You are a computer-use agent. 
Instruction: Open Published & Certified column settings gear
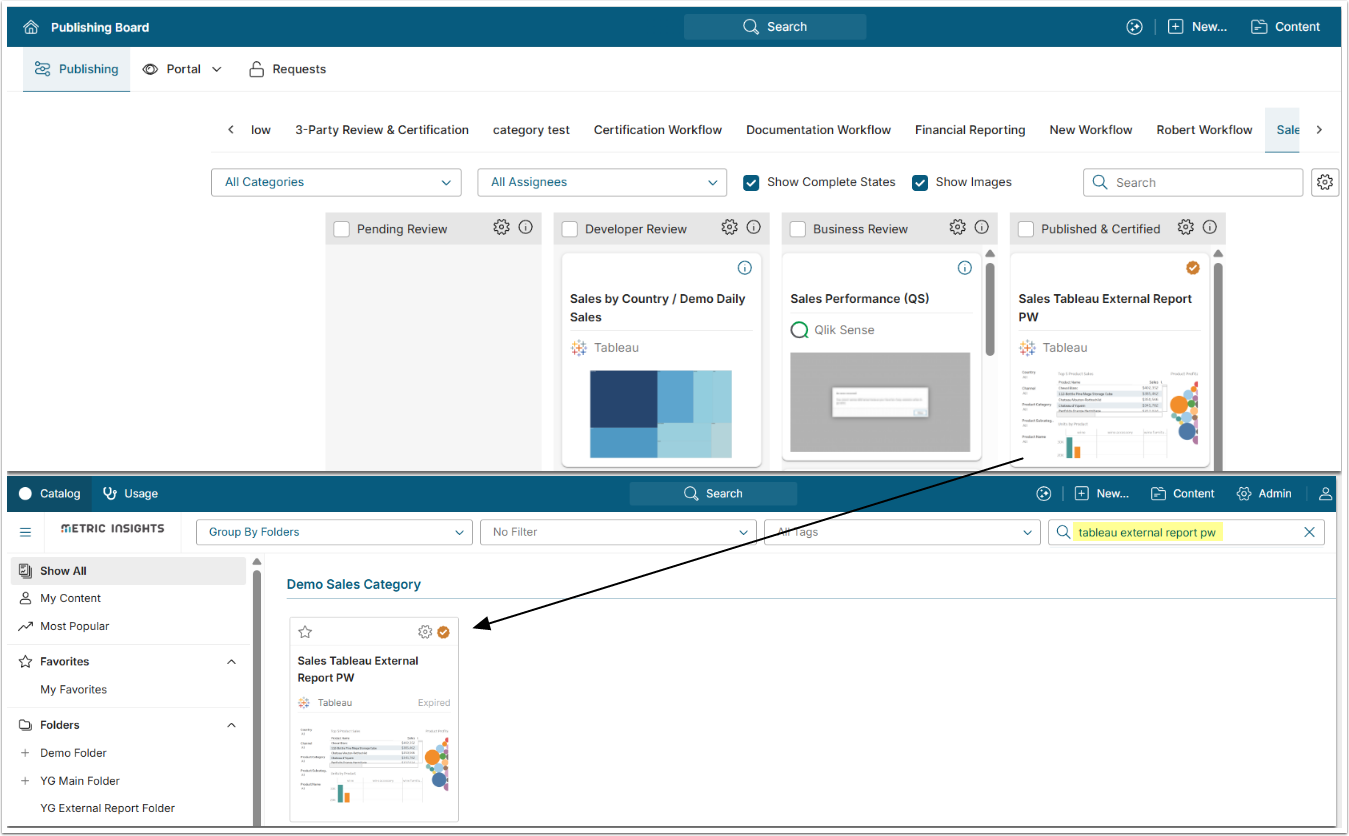[x=1185, y=227]
